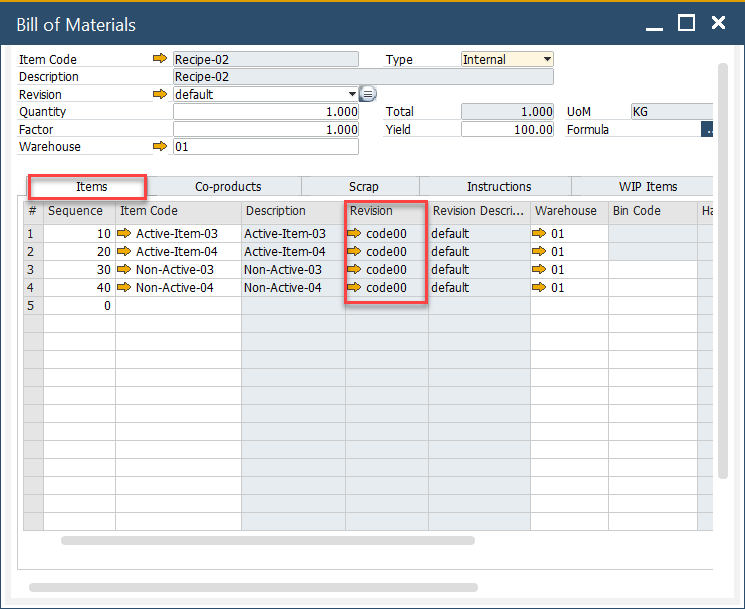Click link arrow for Active-Item-04 item code
Viewport: 745px width, 609px height.
pos(124,252)
